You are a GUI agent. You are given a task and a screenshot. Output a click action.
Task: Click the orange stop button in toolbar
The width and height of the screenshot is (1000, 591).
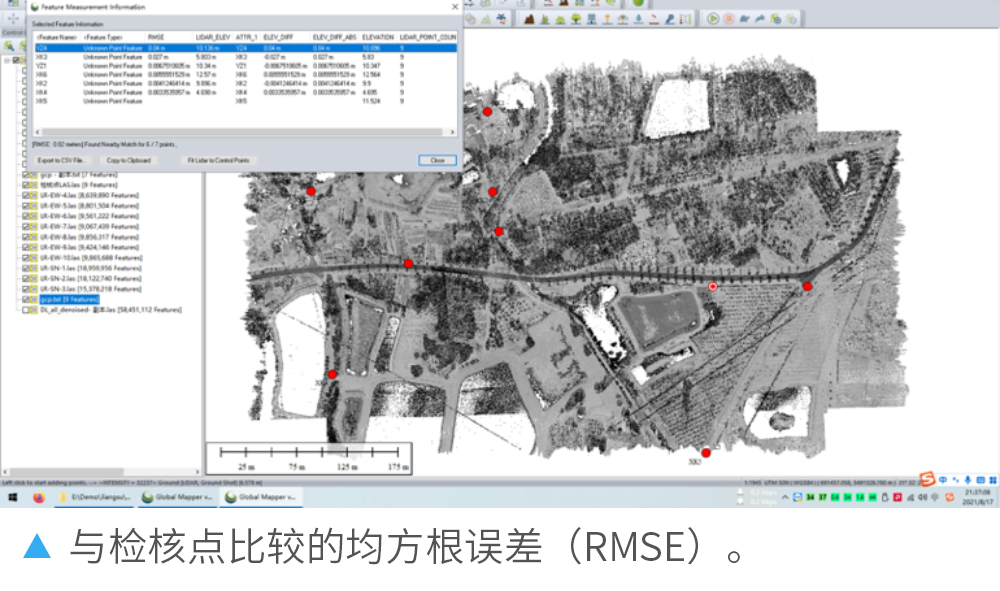point(729,18)
